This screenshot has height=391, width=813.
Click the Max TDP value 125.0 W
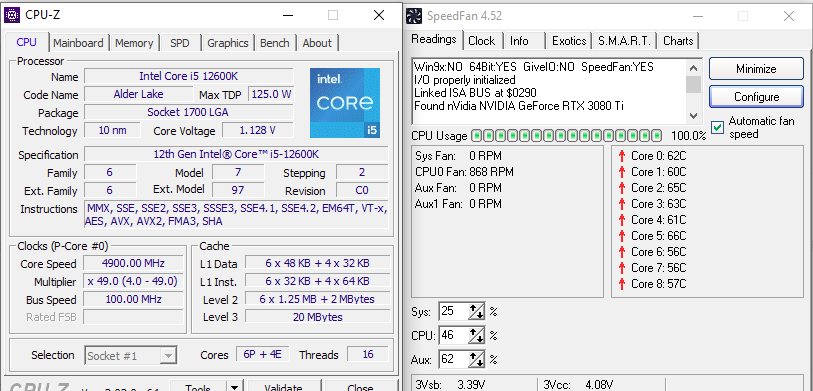pos(271,94)
